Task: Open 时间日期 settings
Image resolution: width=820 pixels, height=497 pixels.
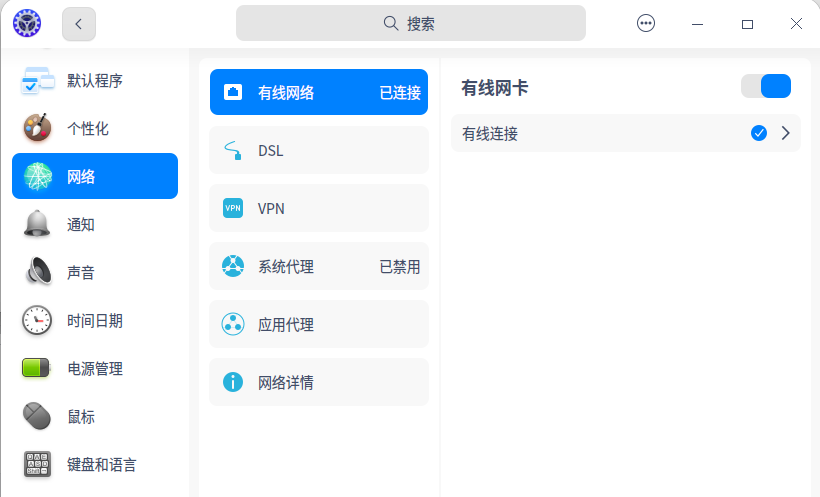Action: point(95,320)
